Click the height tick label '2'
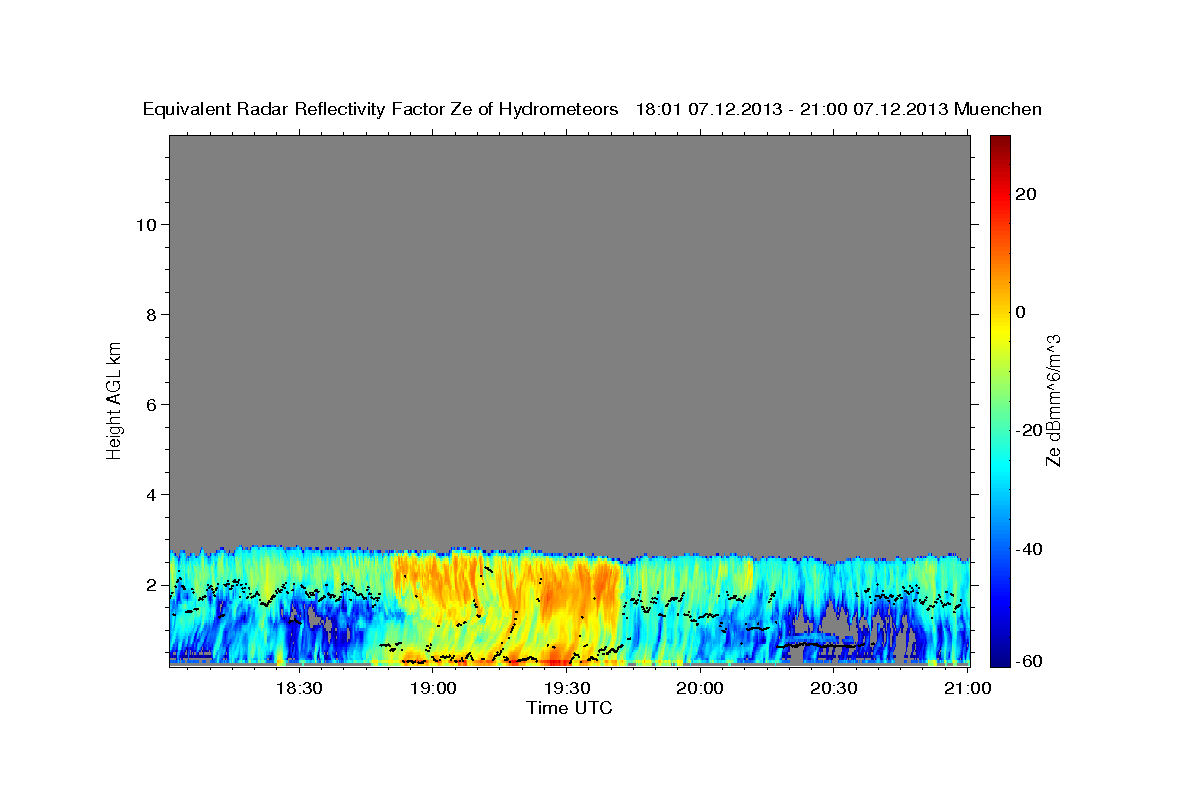The image size is (1200, 800). coord(150,585)
